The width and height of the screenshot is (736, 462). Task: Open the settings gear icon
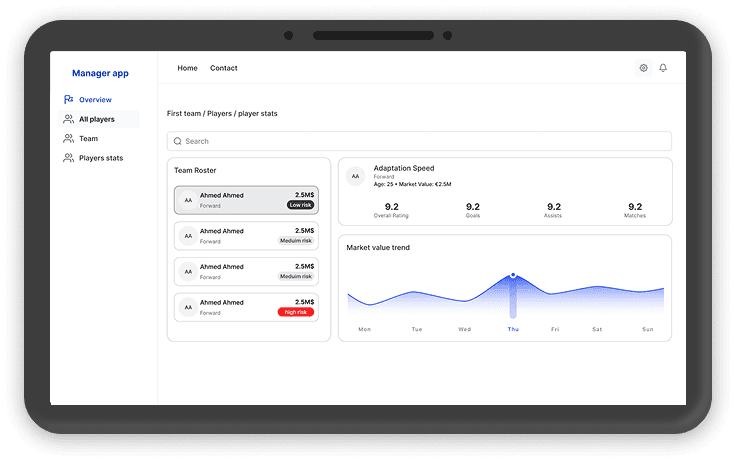[x=644, y=68]
